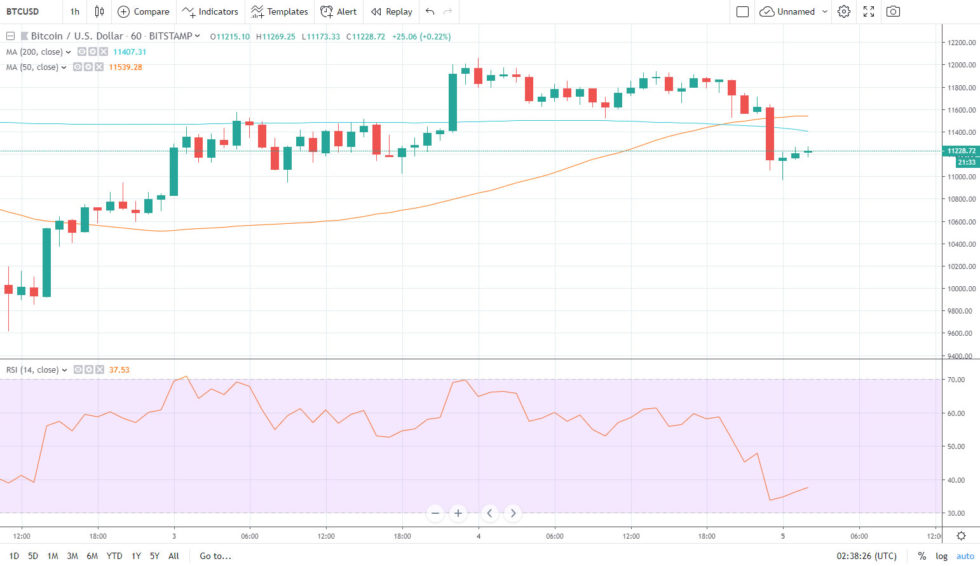This screenshot has width=980, height=566.
Task: Click the +25.06 (+0.22%) change value
Action: click(x=421, y=37)
